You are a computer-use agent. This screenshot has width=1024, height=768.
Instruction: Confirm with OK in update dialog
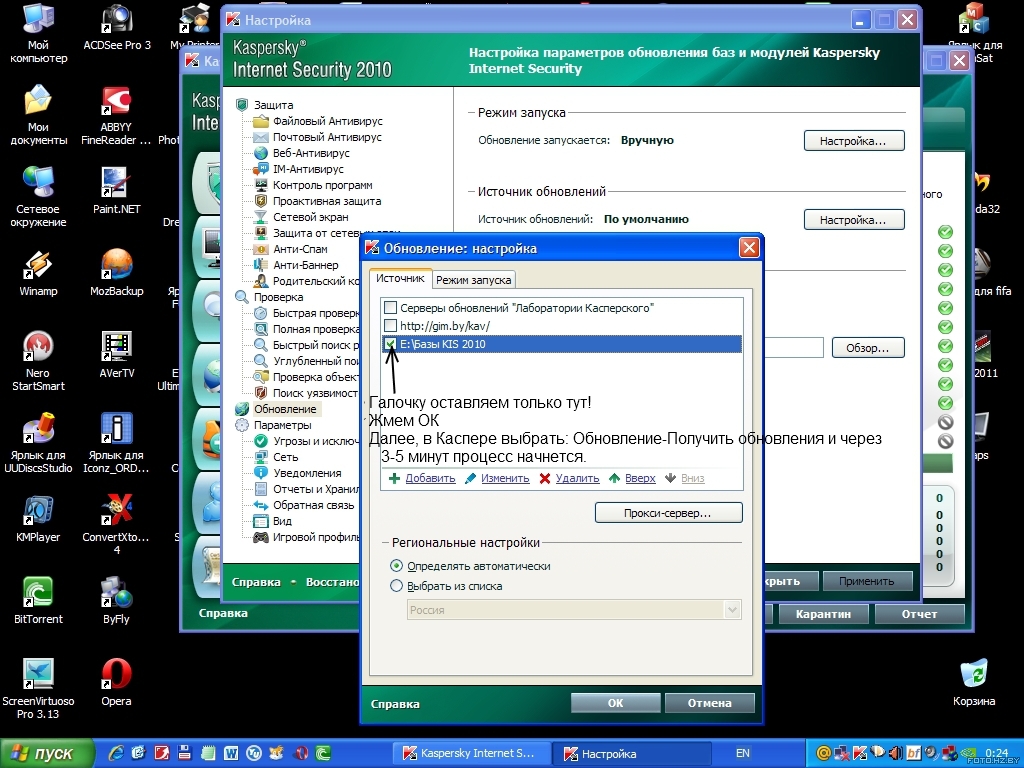[x=615, y=703]
